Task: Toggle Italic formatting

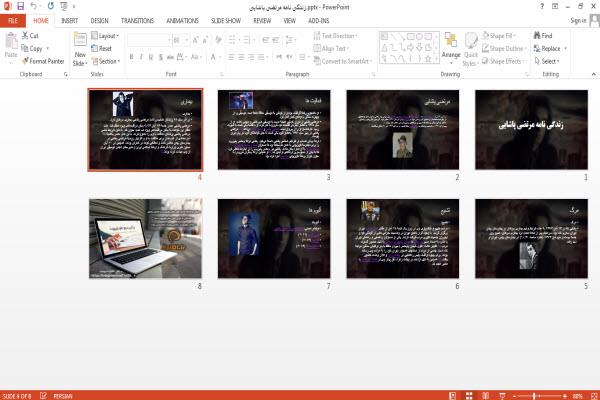Action: click(141, 57)
